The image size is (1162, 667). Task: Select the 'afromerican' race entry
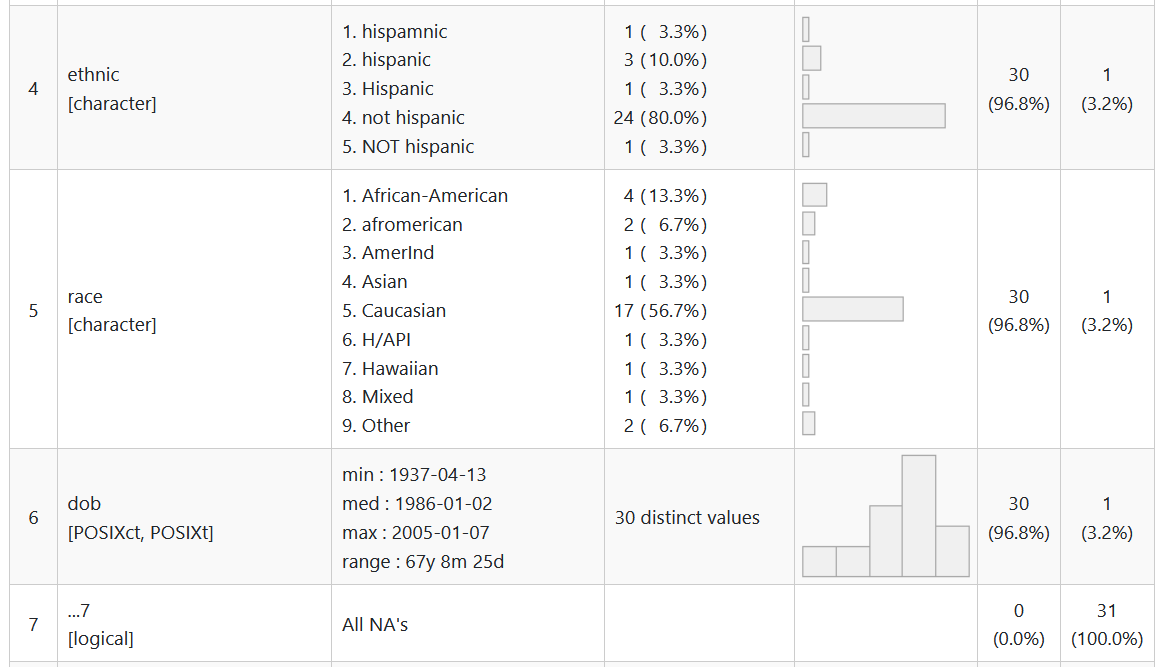pyautogui.click(x=412, y=225)
